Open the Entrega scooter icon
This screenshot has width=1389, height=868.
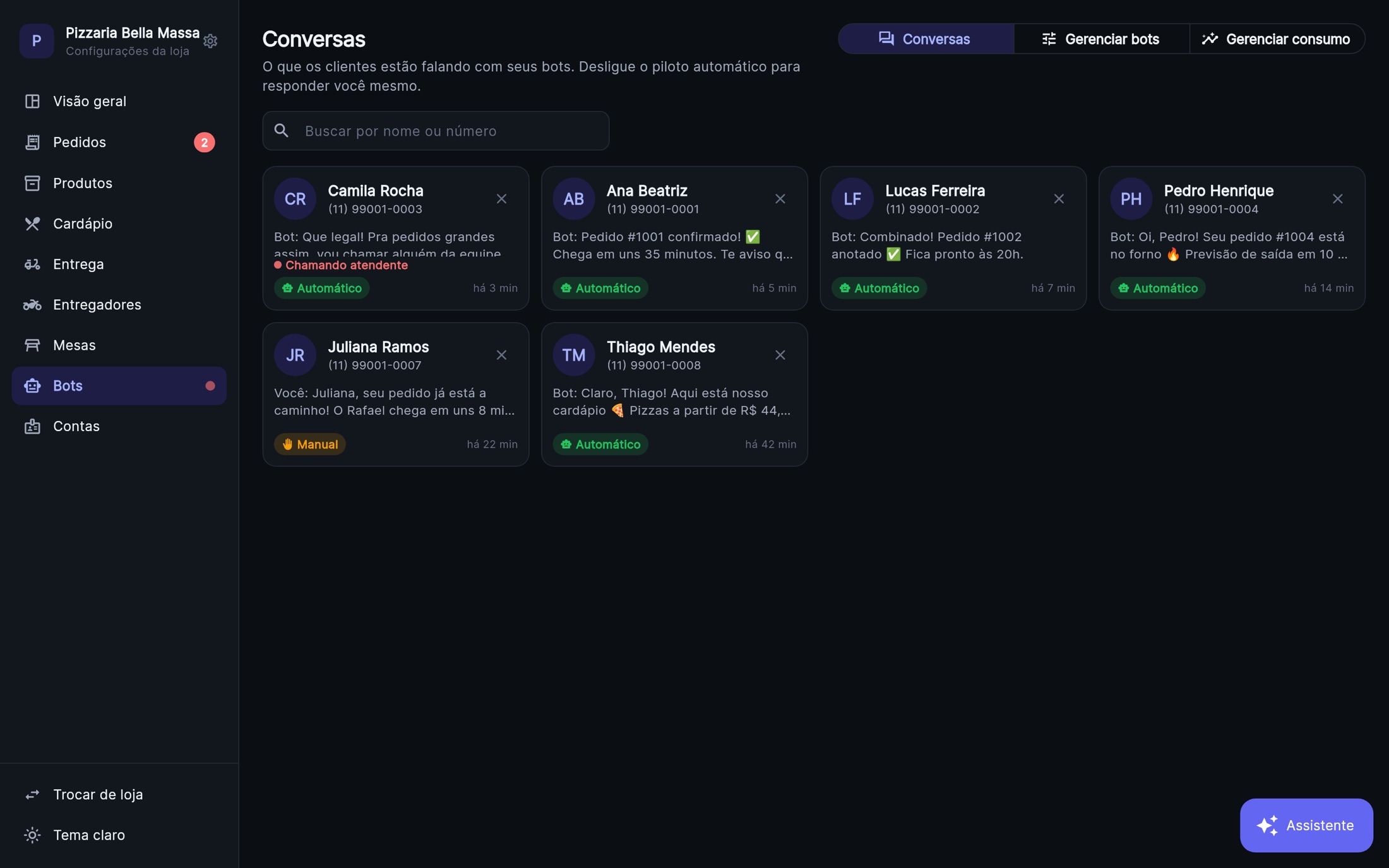tap(32, 264)
